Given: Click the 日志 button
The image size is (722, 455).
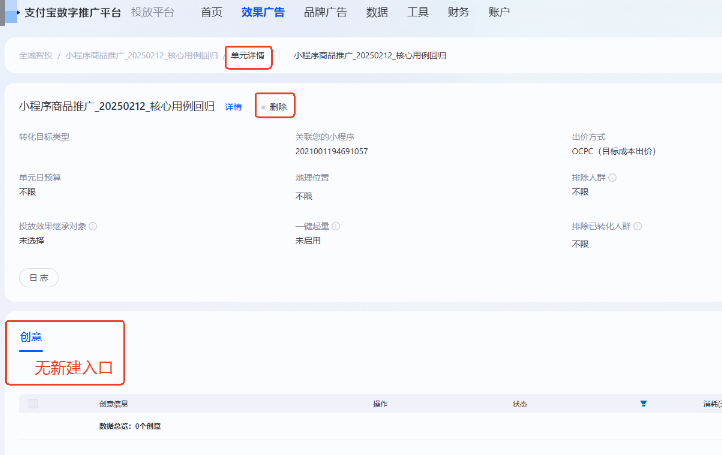Looking at the screenshot, I should 39,278.
